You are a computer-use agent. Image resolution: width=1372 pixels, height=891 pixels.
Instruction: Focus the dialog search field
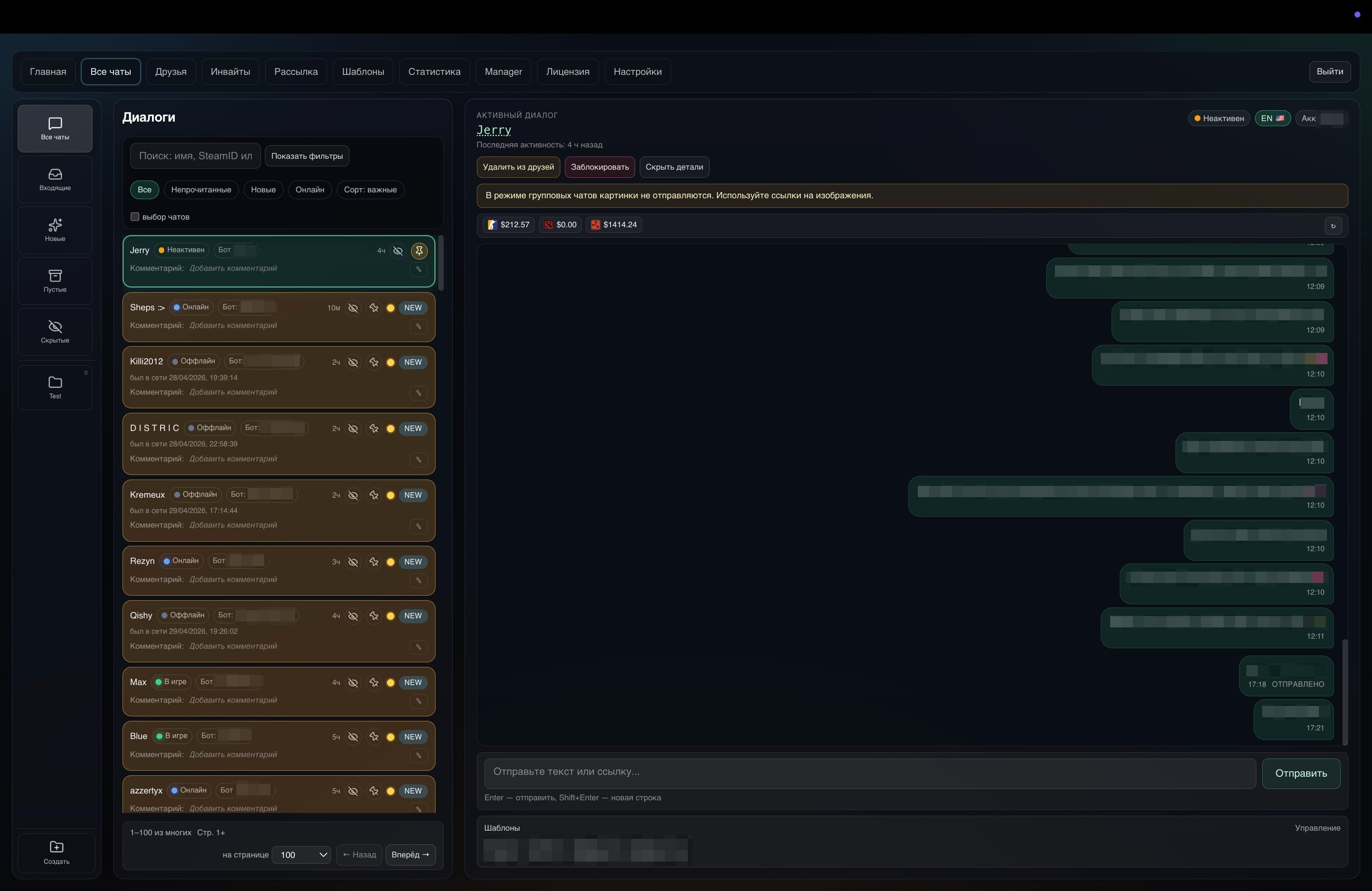[x=196, y=156]
